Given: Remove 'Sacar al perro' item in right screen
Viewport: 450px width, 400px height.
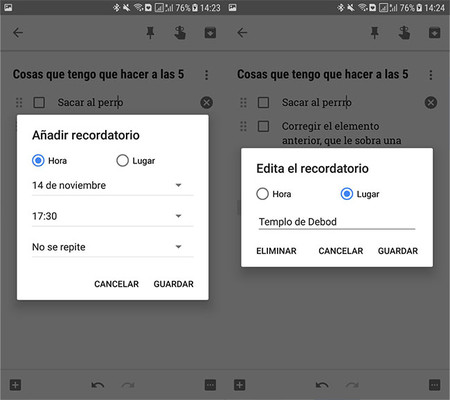Looking at the screenshot, I should 431,102.
